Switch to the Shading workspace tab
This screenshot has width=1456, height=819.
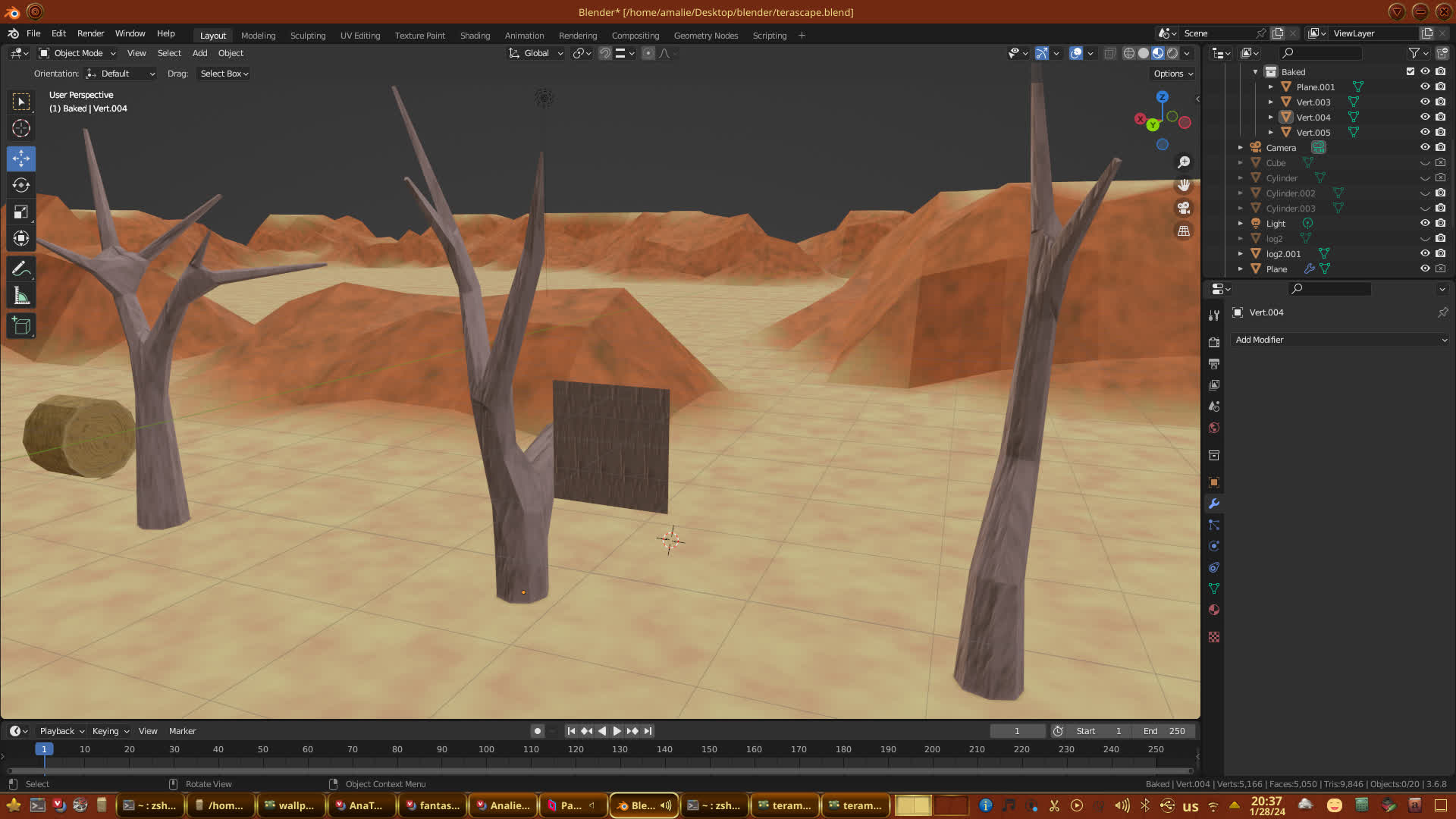click(475, 36)
